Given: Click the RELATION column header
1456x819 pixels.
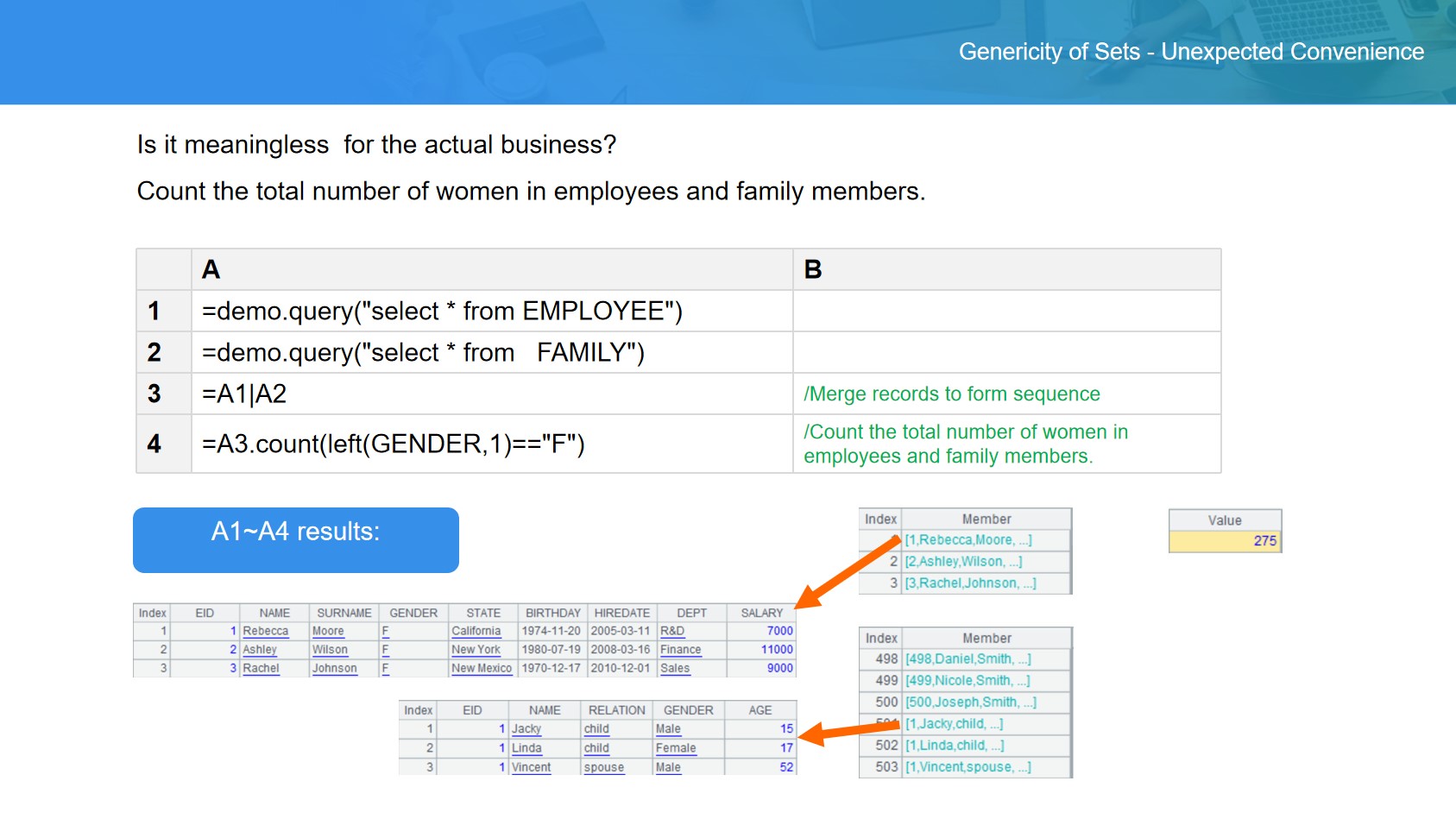Looking at the screenshot, I should tap(616, 710).
